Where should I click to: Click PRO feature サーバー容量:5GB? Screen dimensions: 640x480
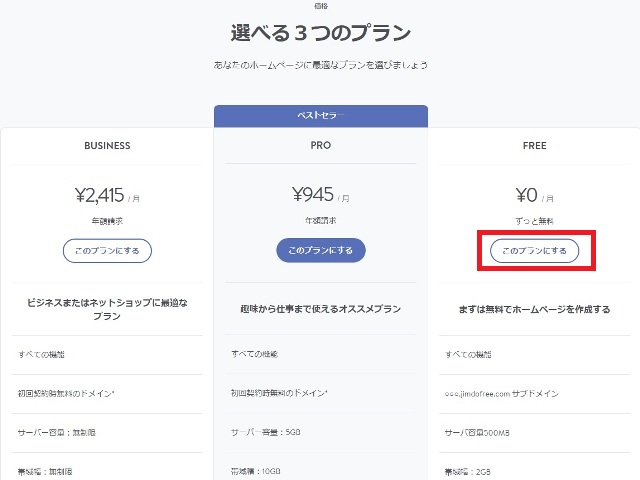click(264, 433)
